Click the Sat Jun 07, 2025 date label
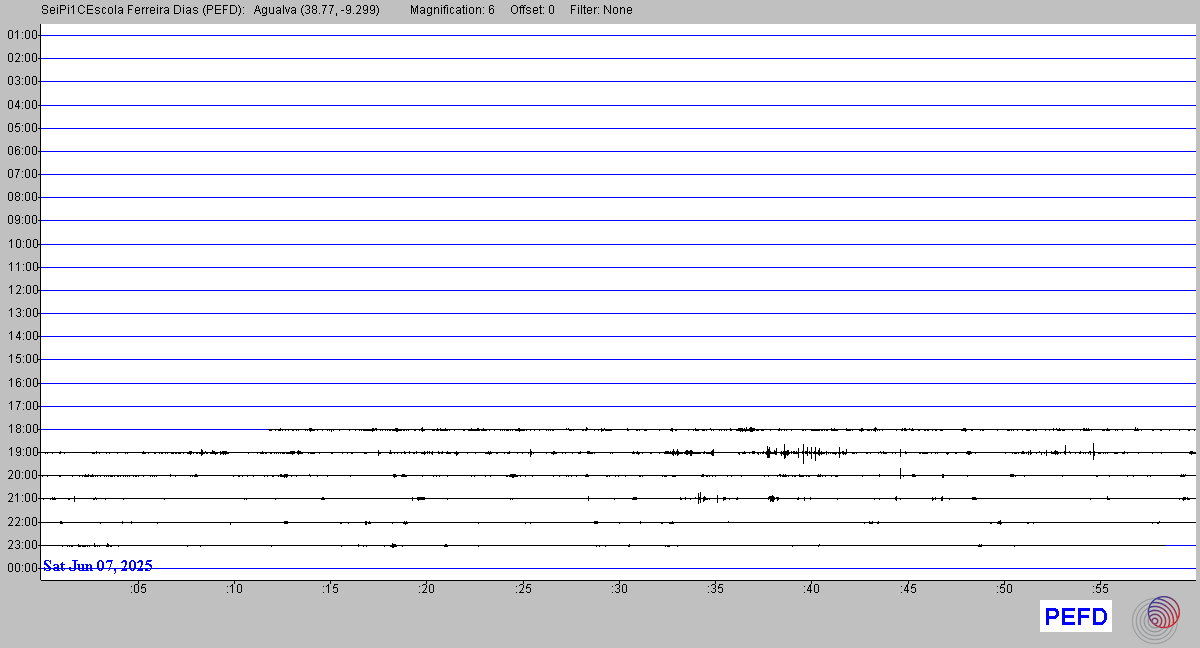Screen dimensions: 1200x648 pos(98,566)
